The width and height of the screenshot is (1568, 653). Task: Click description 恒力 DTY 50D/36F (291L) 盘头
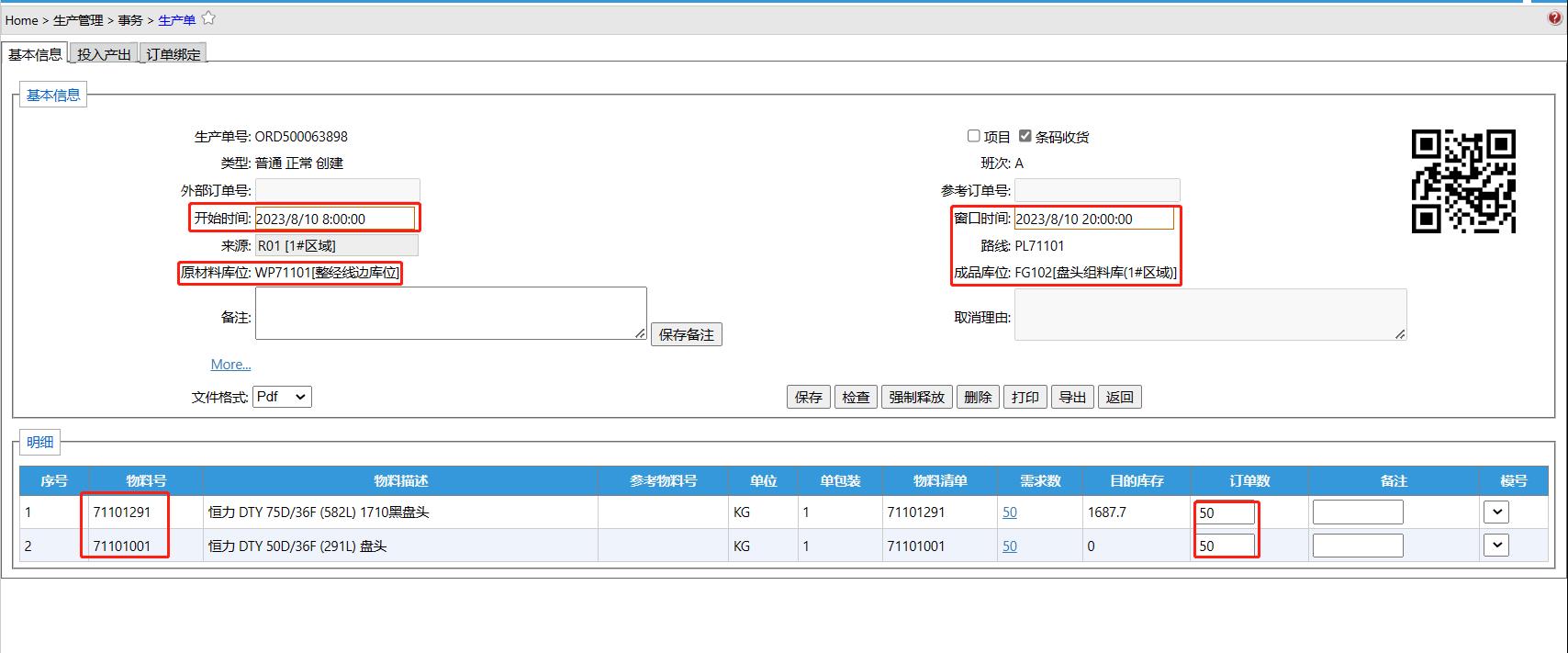pos(297,546)
